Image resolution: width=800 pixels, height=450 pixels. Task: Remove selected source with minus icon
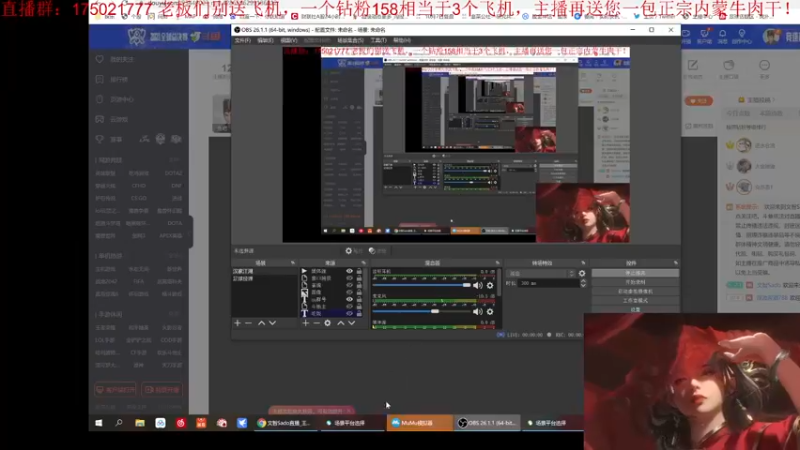[316, 323]
